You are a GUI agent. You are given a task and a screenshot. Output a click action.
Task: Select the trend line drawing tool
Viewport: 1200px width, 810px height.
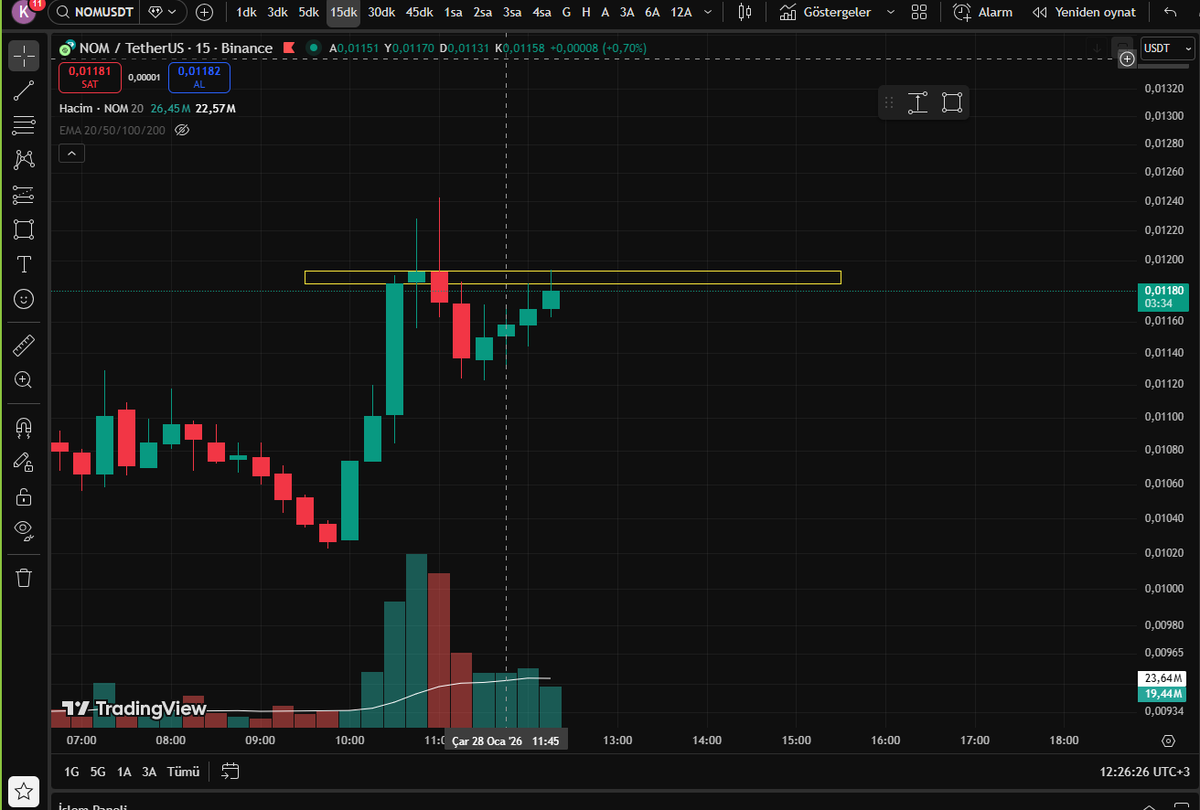pyautogui.click(x=24, y=91)
